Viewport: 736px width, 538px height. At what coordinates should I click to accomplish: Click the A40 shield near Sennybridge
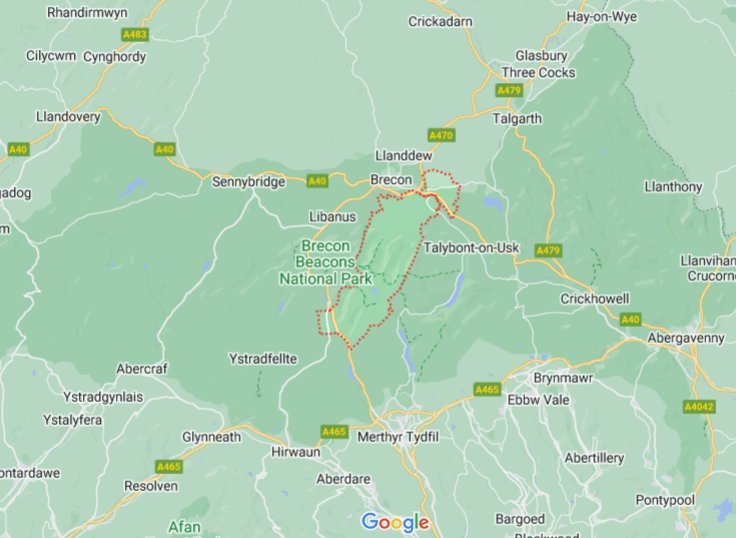coord(317,181)
